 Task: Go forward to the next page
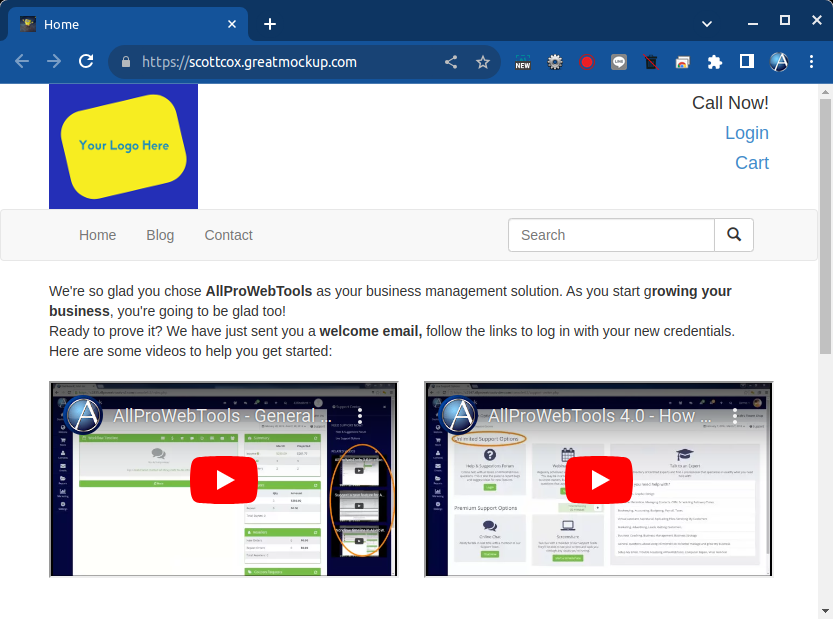(x=54, y=62)
